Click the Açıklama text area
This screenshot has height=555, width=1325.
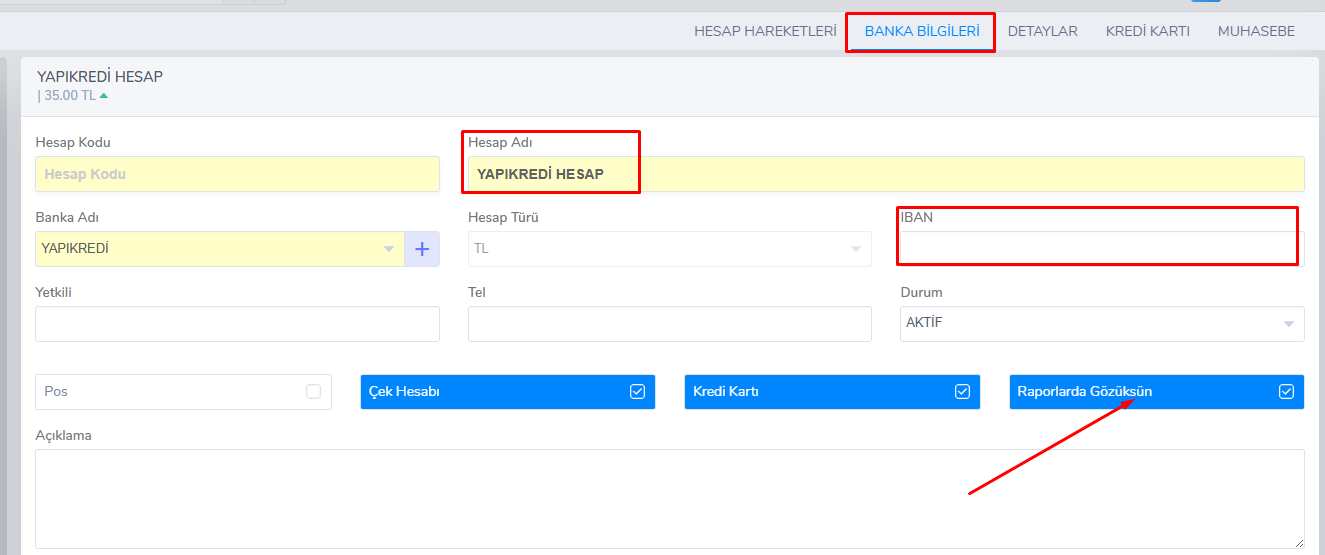[x=670, y=499]
